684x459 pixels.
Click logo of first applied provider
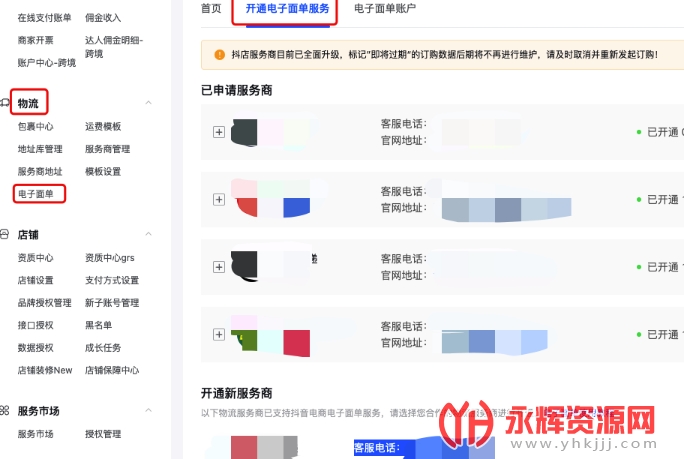click(x=270, y=132)
